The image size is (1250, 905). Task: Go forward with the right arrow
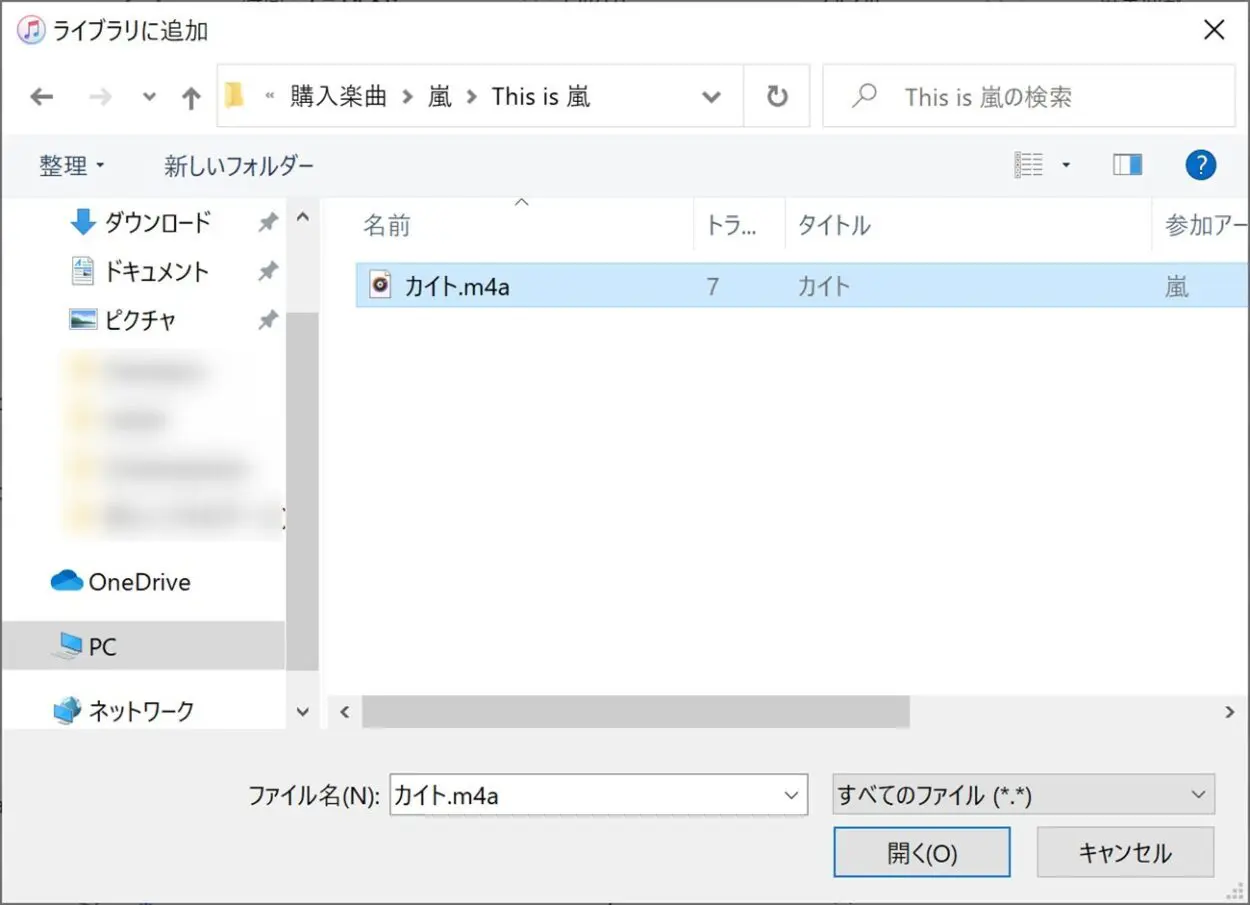pyautogui.click(x=100, y=97)
